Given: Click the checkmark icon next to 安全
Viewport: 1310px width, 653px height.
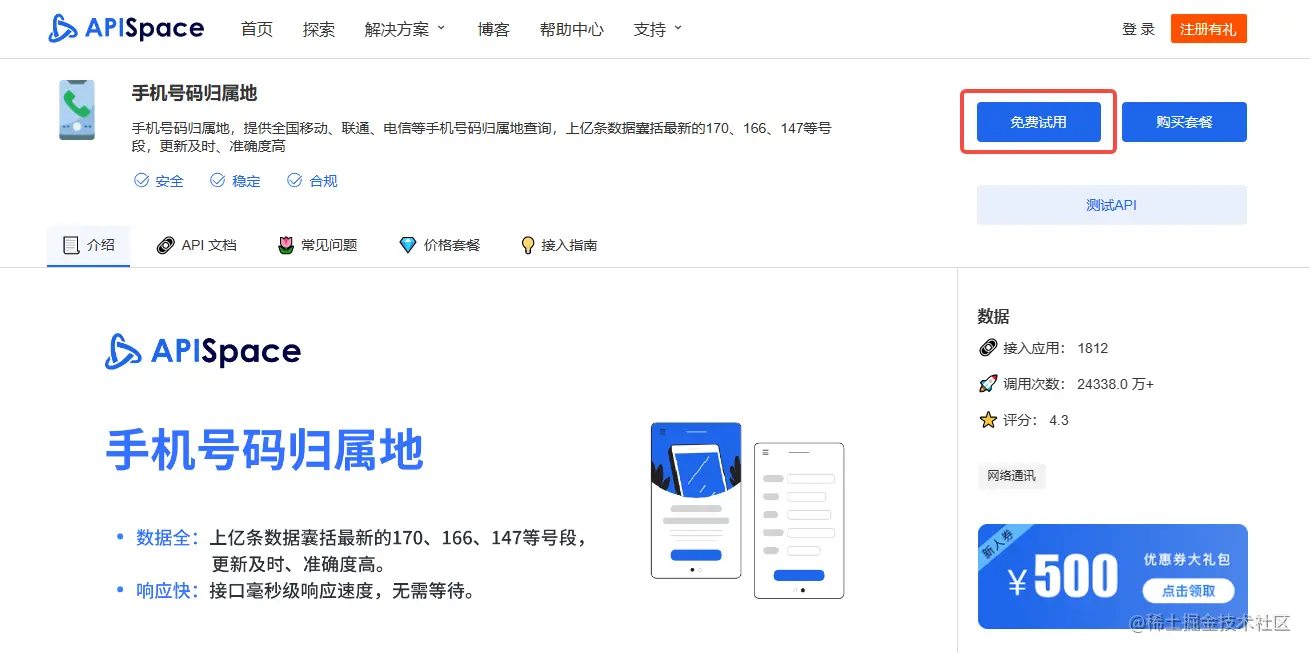Looking at the screenshot, I should (x=141, y=181).
